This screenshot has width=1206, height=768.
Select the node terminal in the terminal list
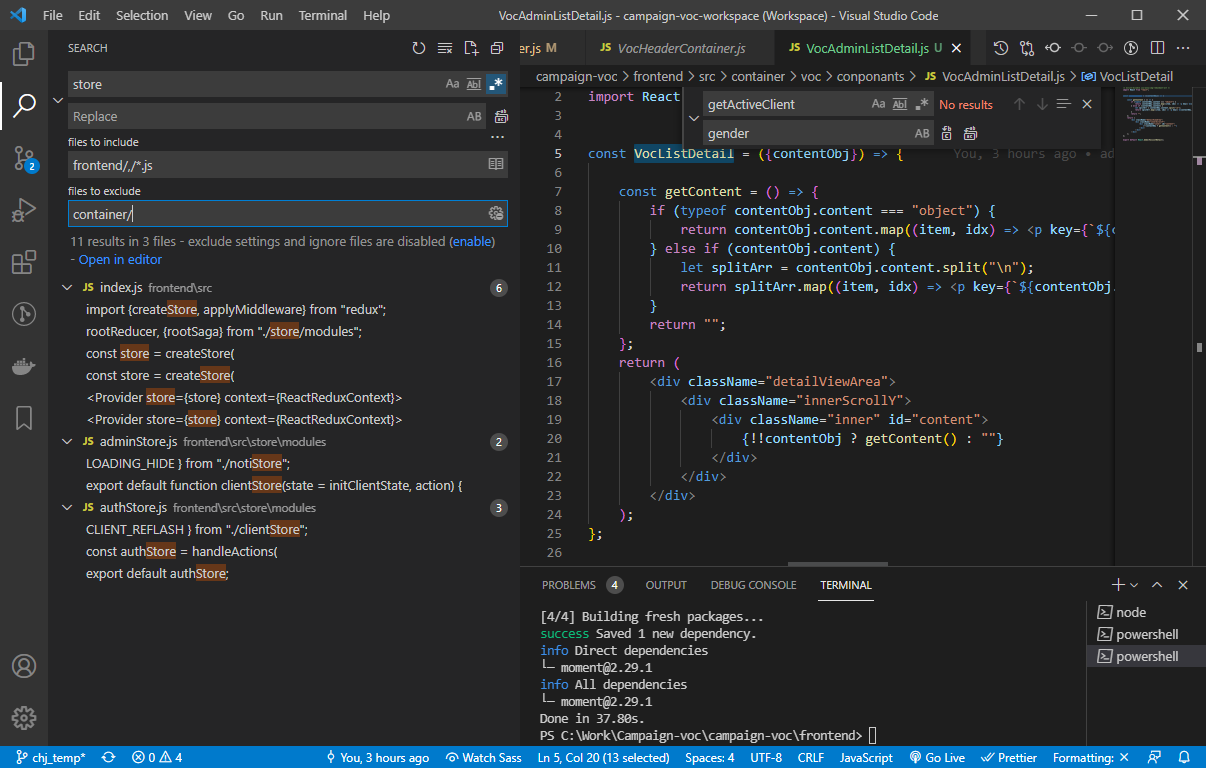1146,612
